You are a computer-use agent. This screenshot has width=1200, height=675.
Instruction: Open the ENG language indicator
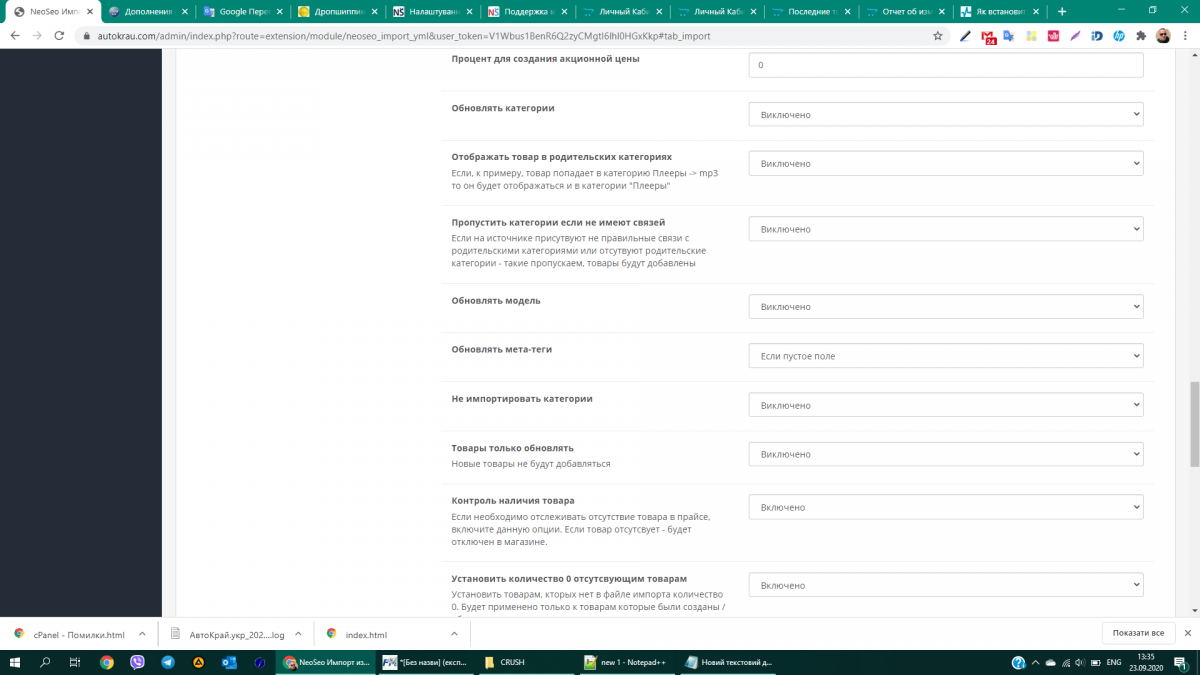1113,662
